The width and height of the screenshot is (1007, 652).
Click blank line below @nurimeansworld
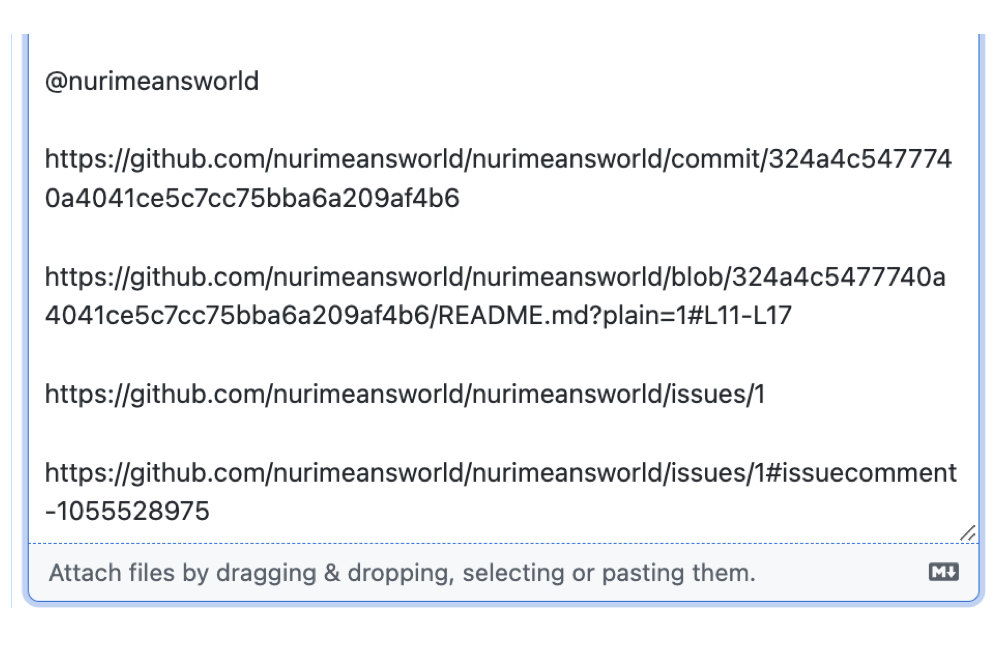coord(504,120)
